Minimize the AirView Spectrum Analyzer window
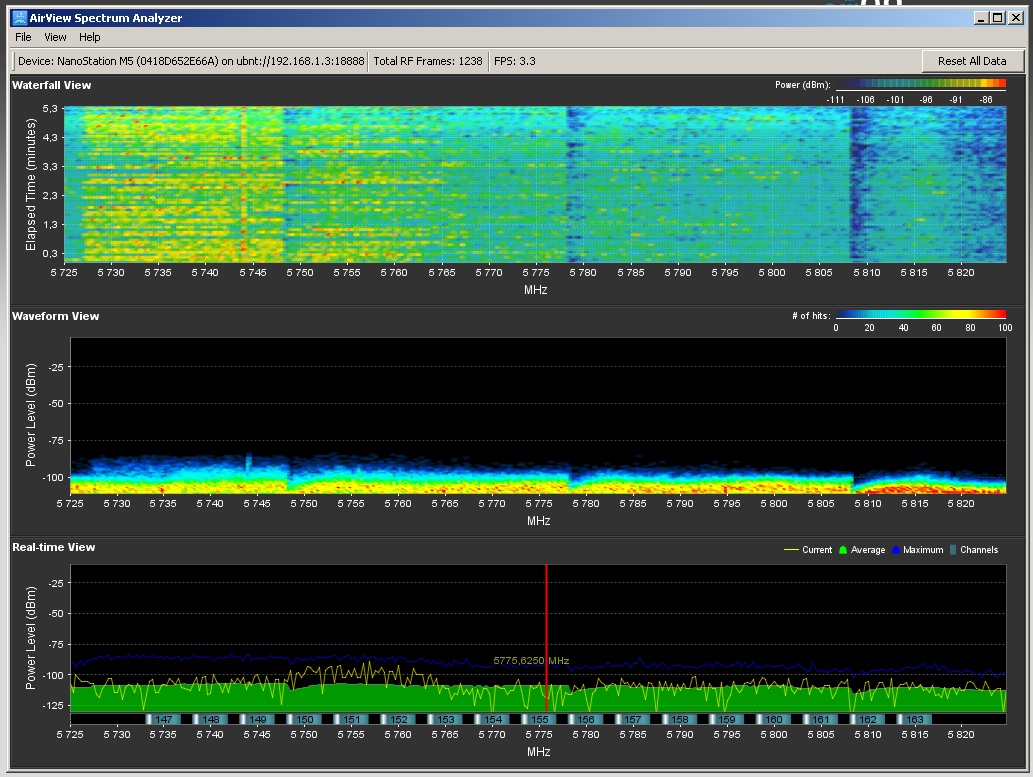Screen dimensions: 1033x777 (982, 18)
